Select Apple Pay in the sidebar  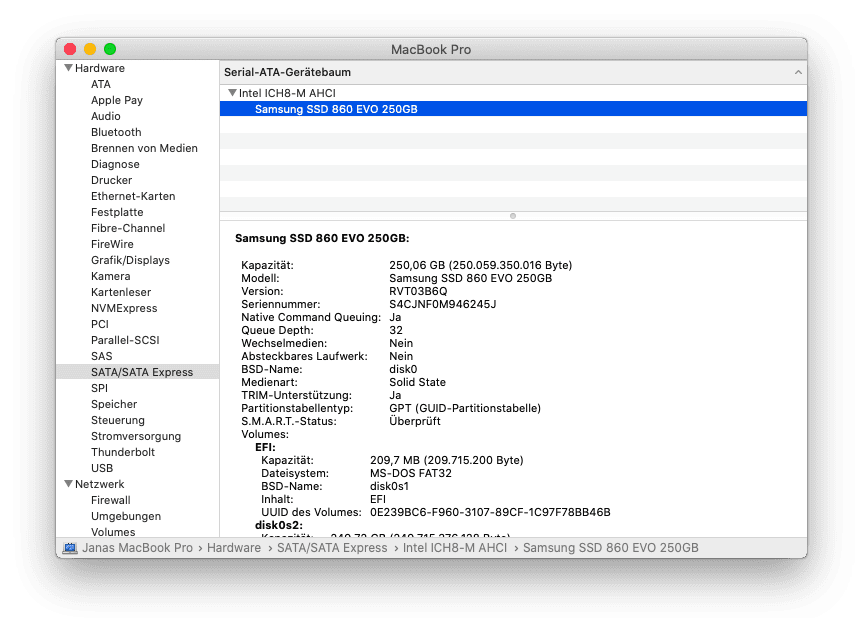point(117,100)
